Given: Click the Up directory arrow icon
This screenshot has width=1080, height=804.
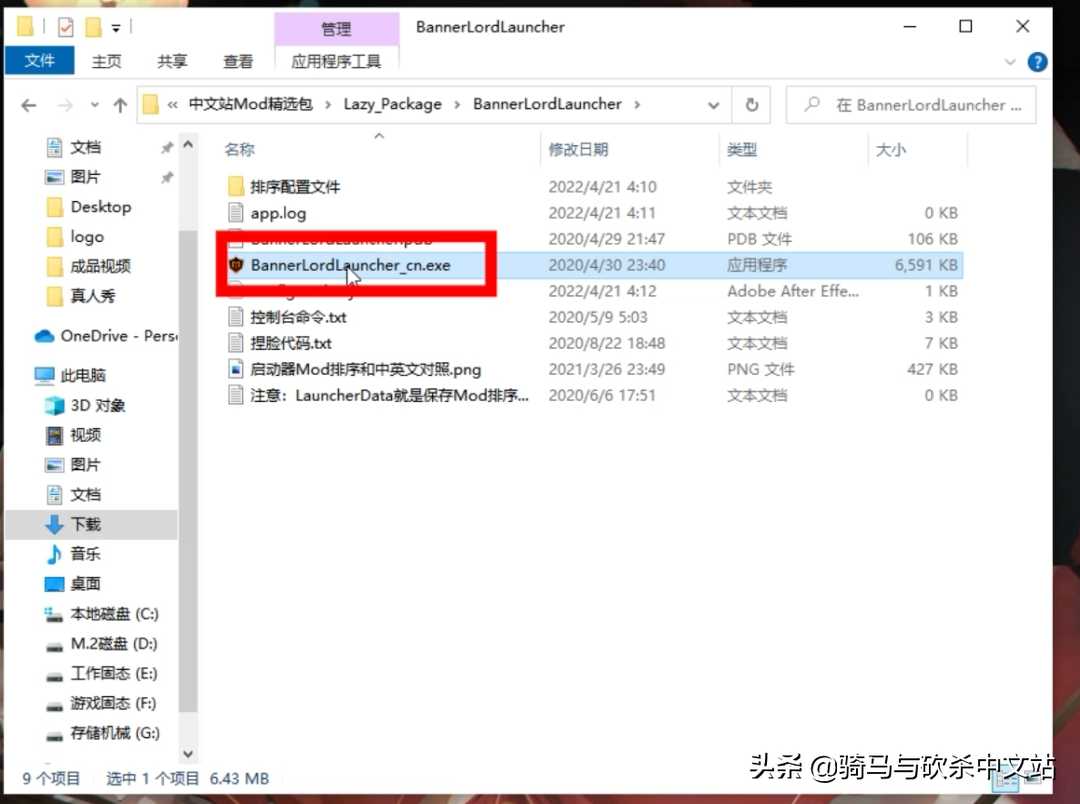Looking at the screenshot, I should (120, 105).
